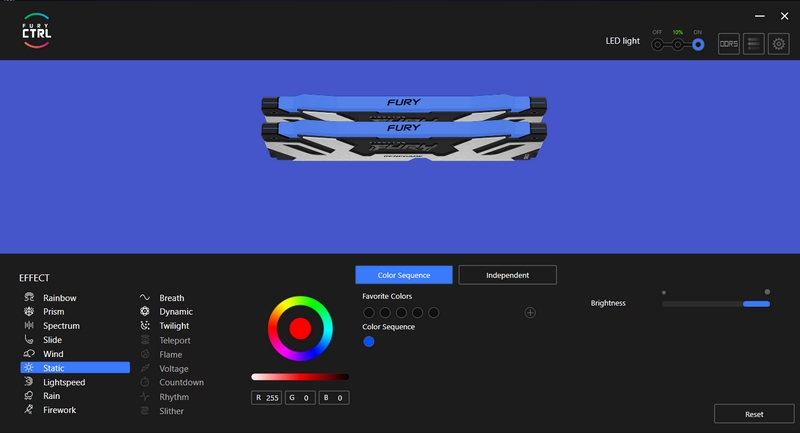Select Lightspeed effect label

64,382
